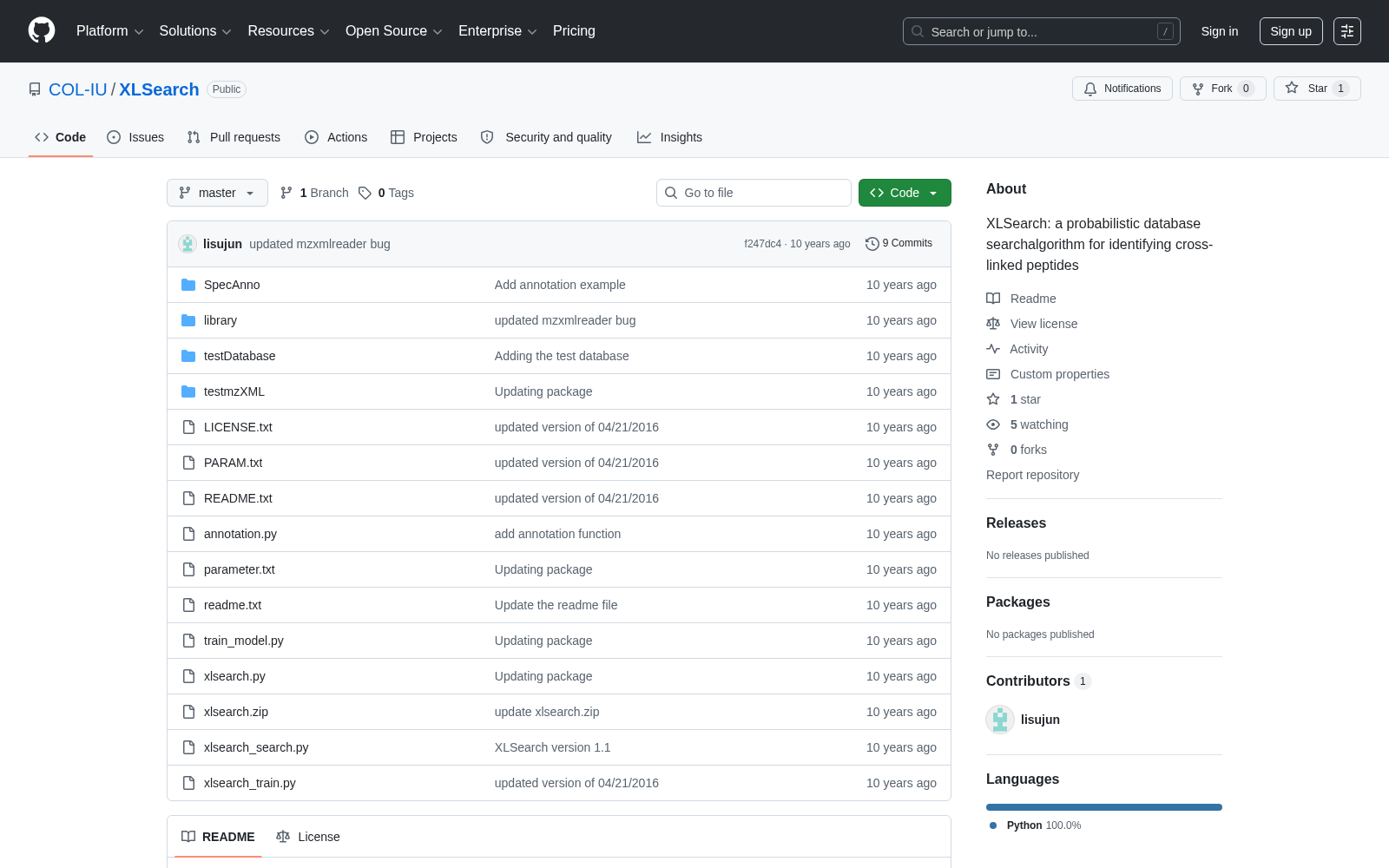Image resolution: width=1389 pixels, height=868 pixels.
Task: Click lisujun contributor avatar
Action: pyautogui.click(x=1000, y=720)
